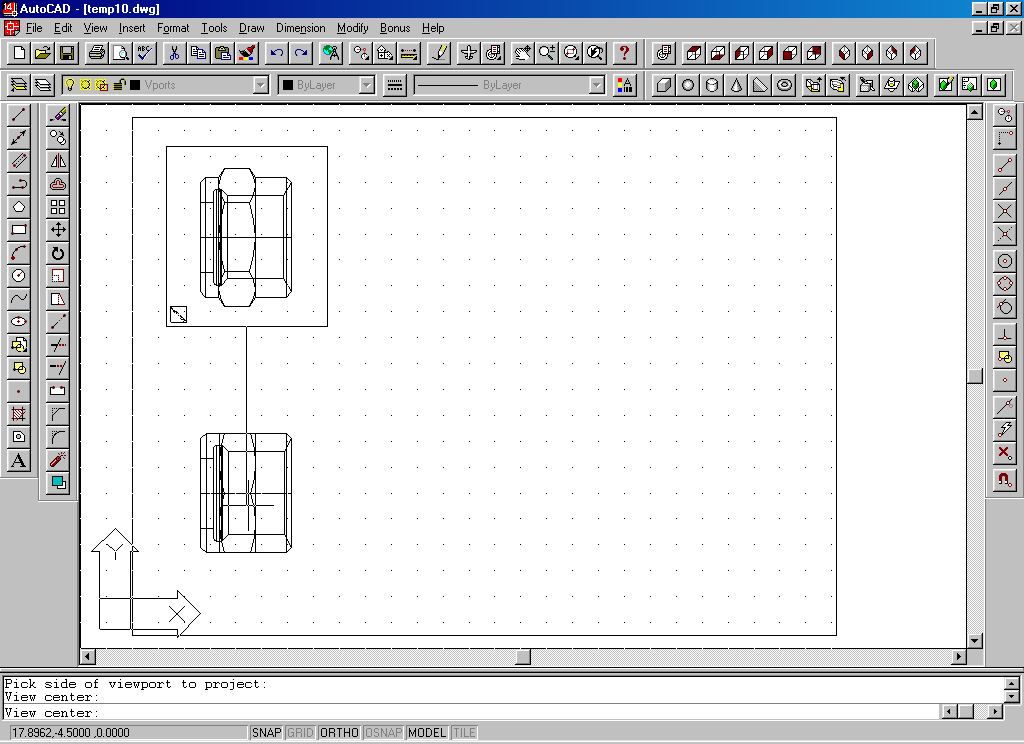This screenshot has height=744, width=1024.
Task: Select the Spline draw tool
Action: tap(18, 299)
